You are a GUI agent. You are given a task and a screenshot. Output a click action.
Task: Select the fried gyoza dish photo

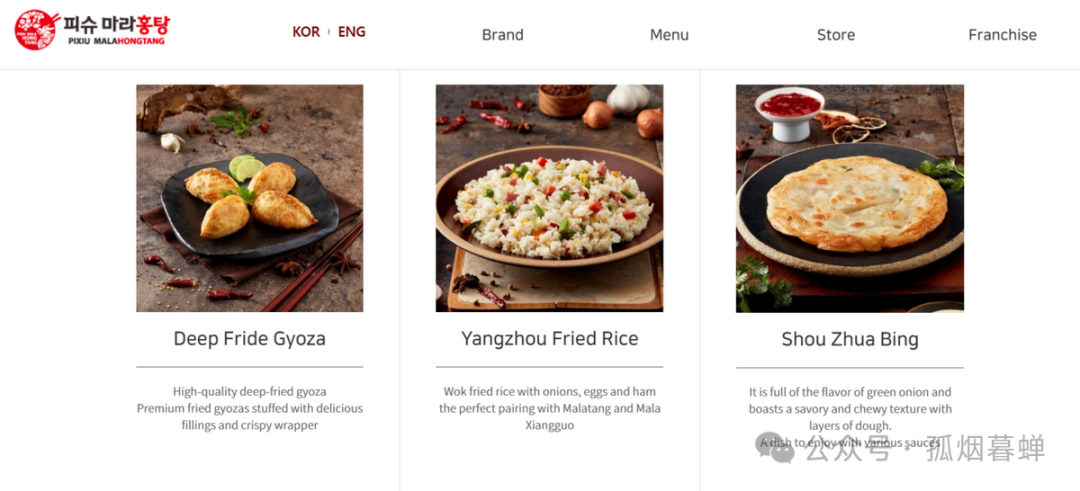pos(249,198)
